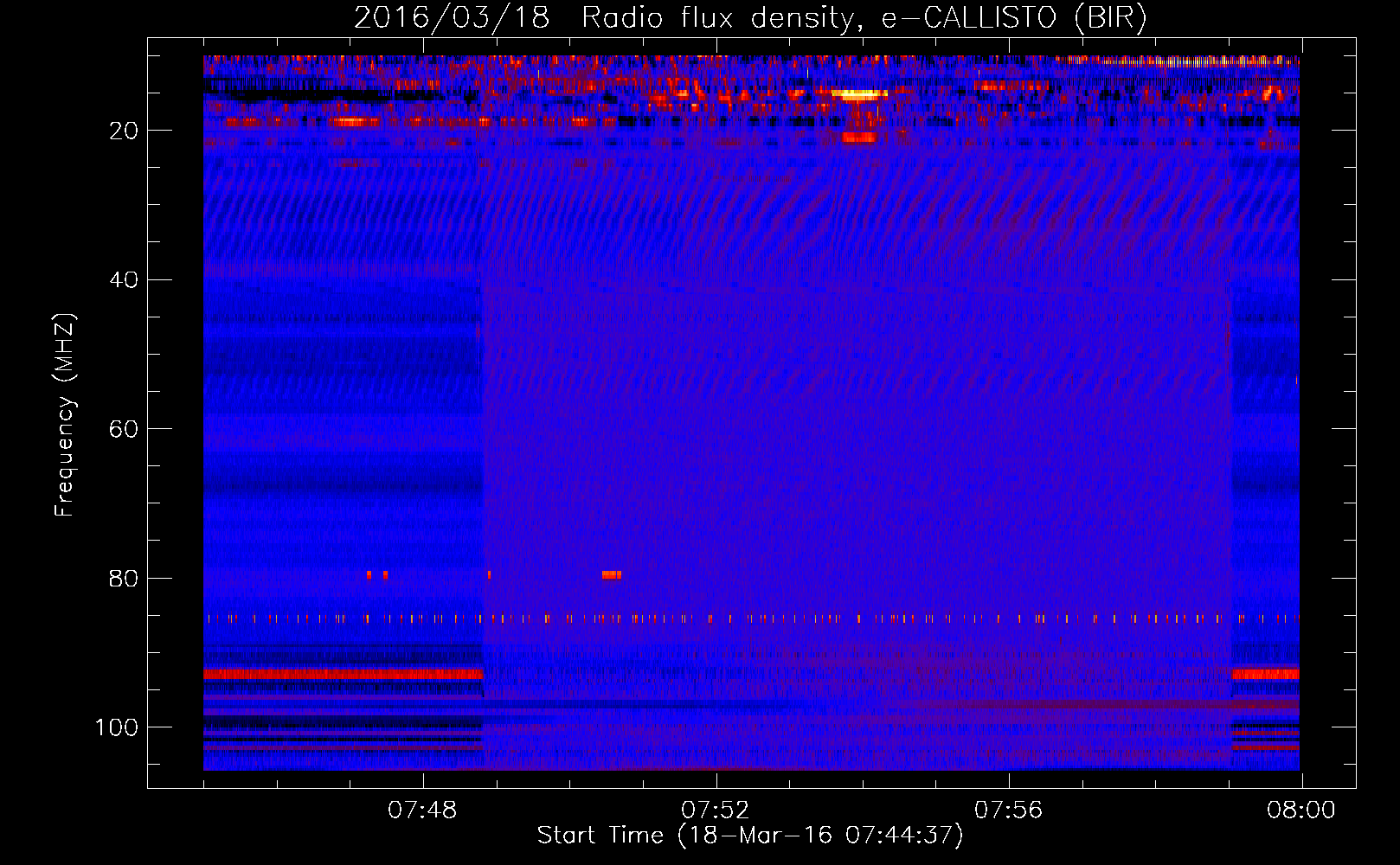Screen dimensions: 1400x865
Task: Click the 07:56 time tick label
Action: click(x=1009, y=811)
